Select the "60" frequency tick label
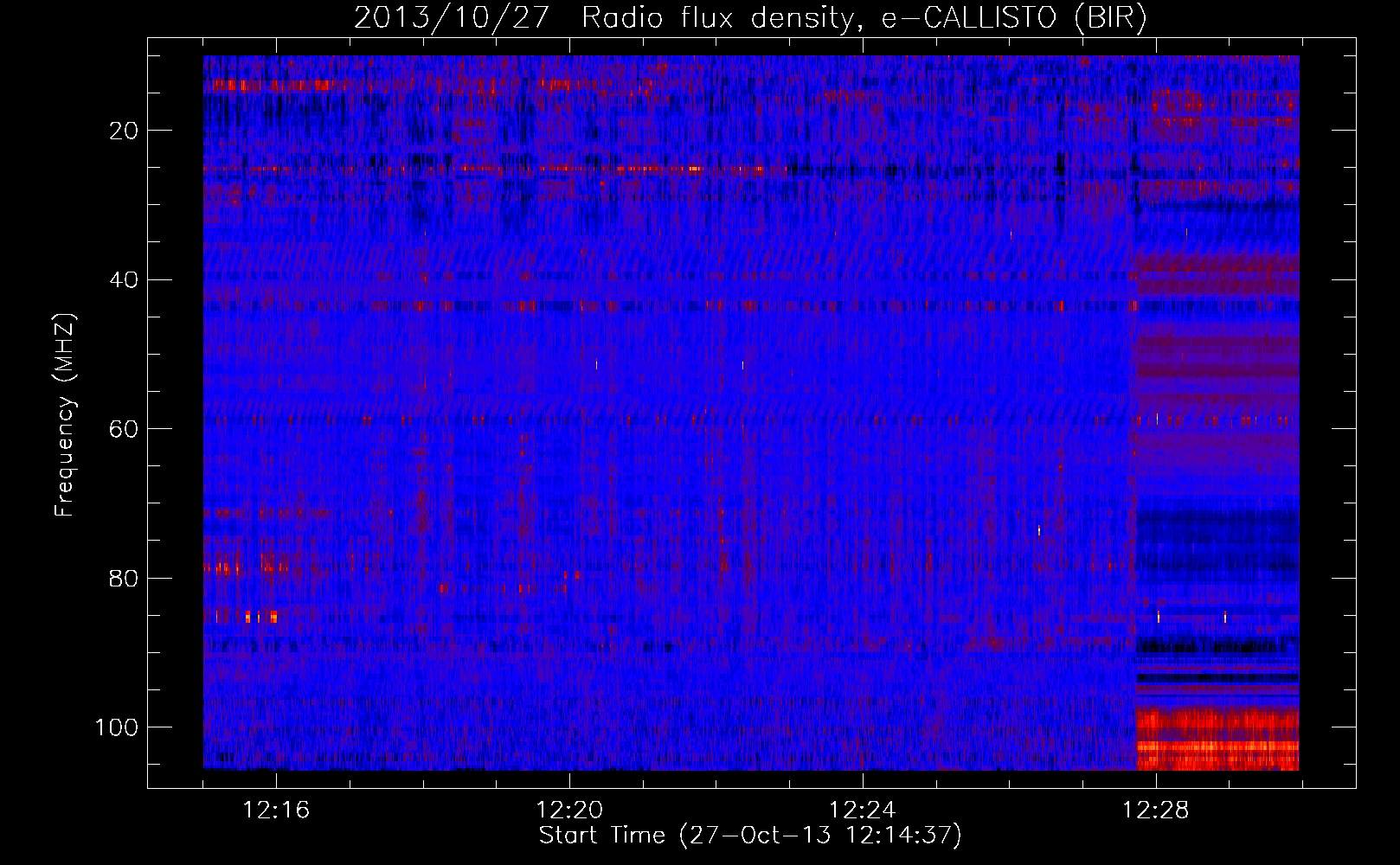Viewport: 1400px width, 865px height. (124, 429)
